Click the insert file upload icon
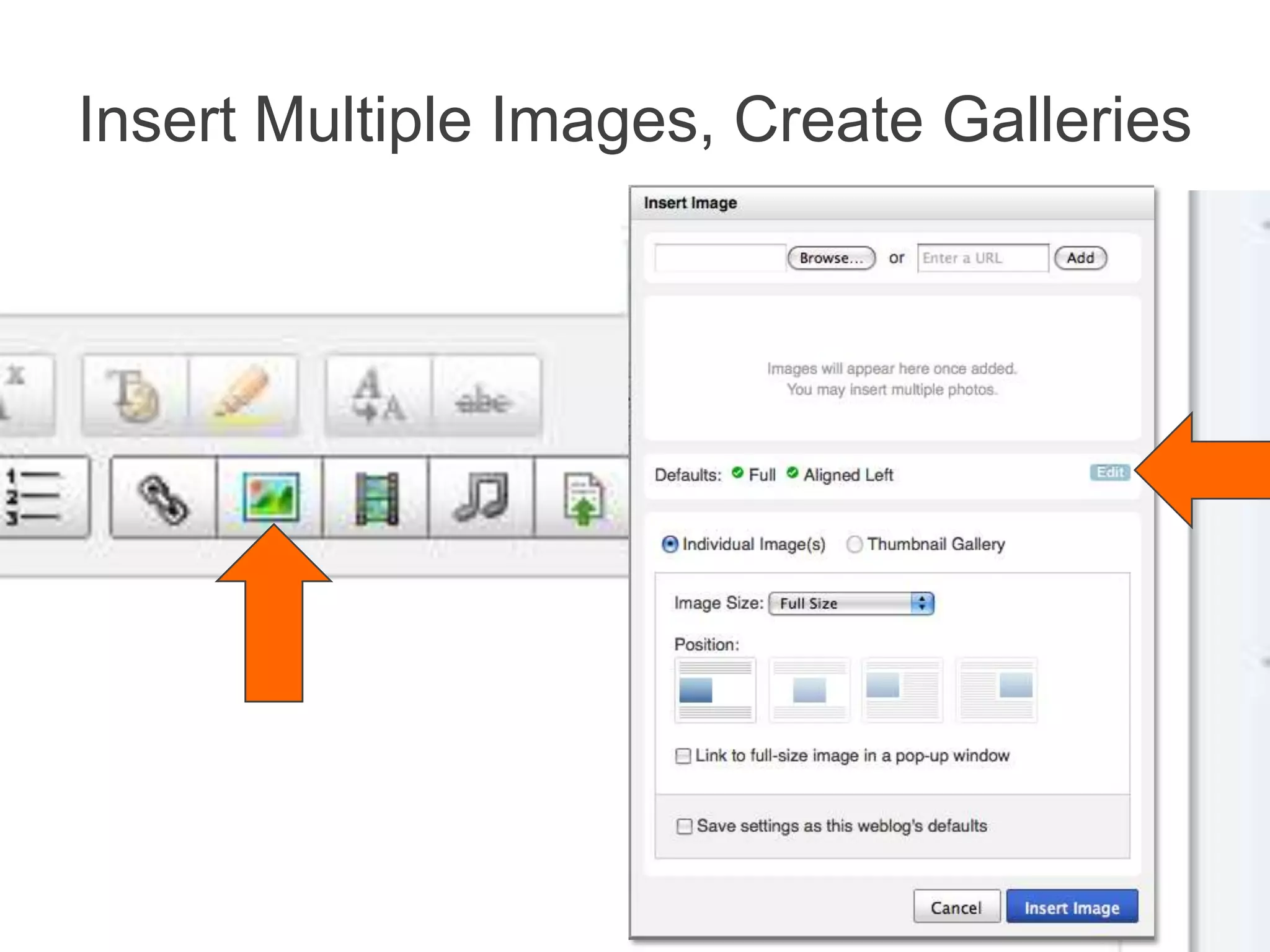Viewport: 1270px width, 952px height. pos(582,496)
